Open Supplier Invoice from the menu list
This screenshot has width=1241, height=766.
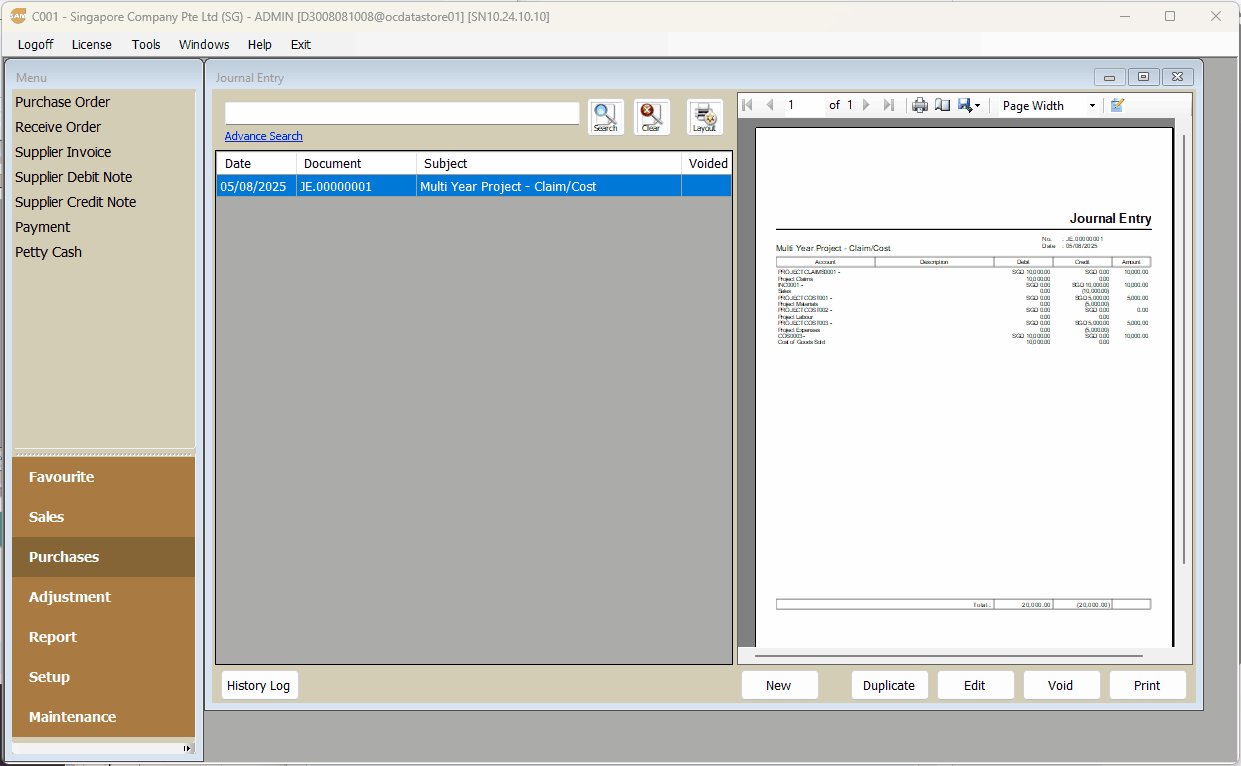click(63, 152)
